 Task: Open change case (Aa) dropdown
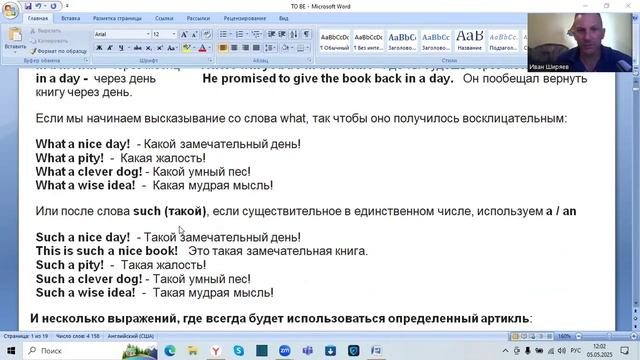172,48
